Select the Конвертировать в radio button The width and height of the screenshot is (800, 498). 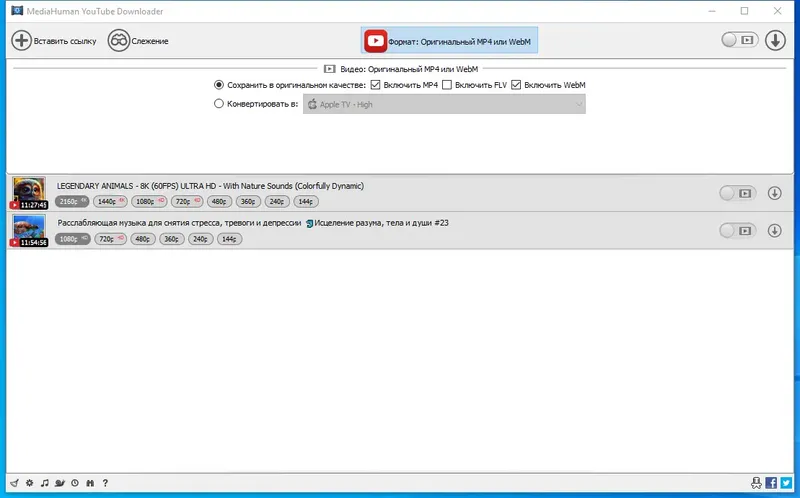(219, 104)
